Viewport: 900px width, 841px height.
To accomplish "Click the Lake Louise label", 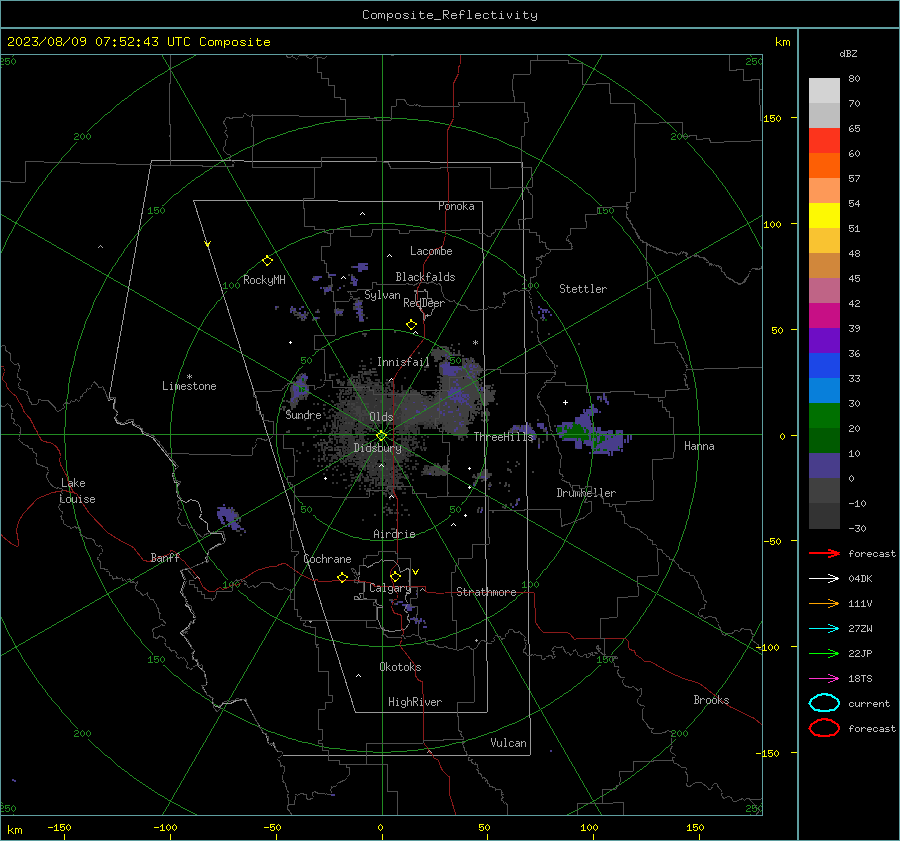I will 77,491.
